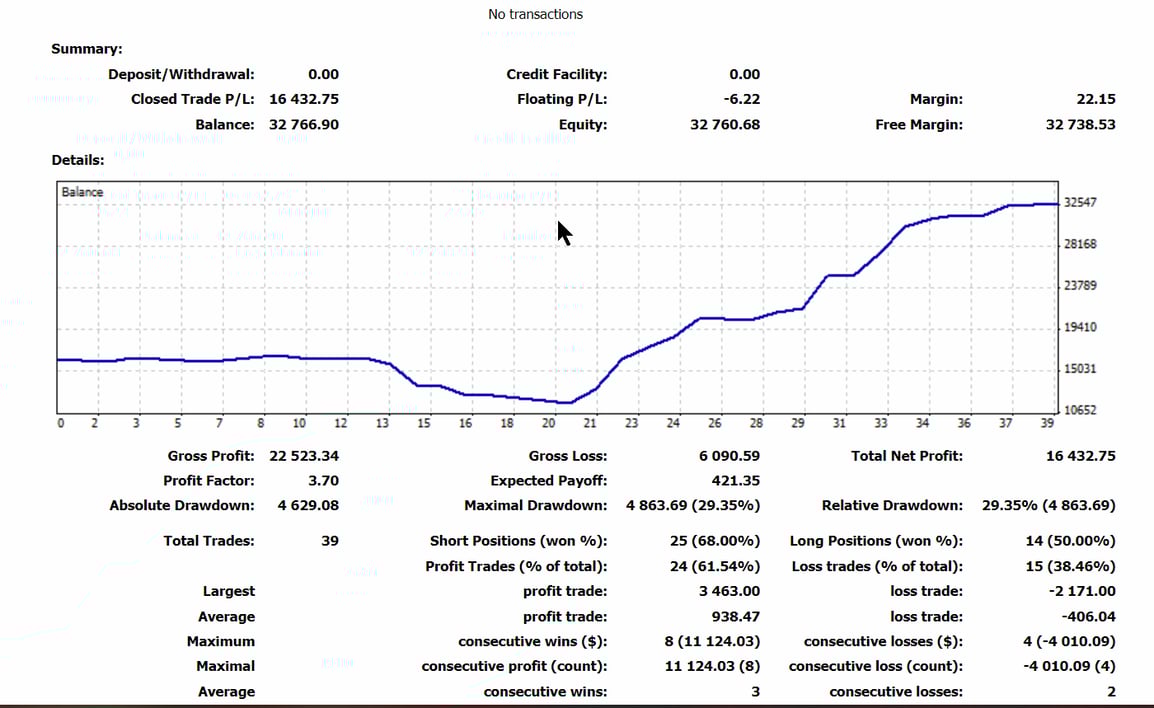Viewport: 1154px width, 708px height.
Task: Click the 'Closed Trade P/L:' label
Action: pos(192,99)
